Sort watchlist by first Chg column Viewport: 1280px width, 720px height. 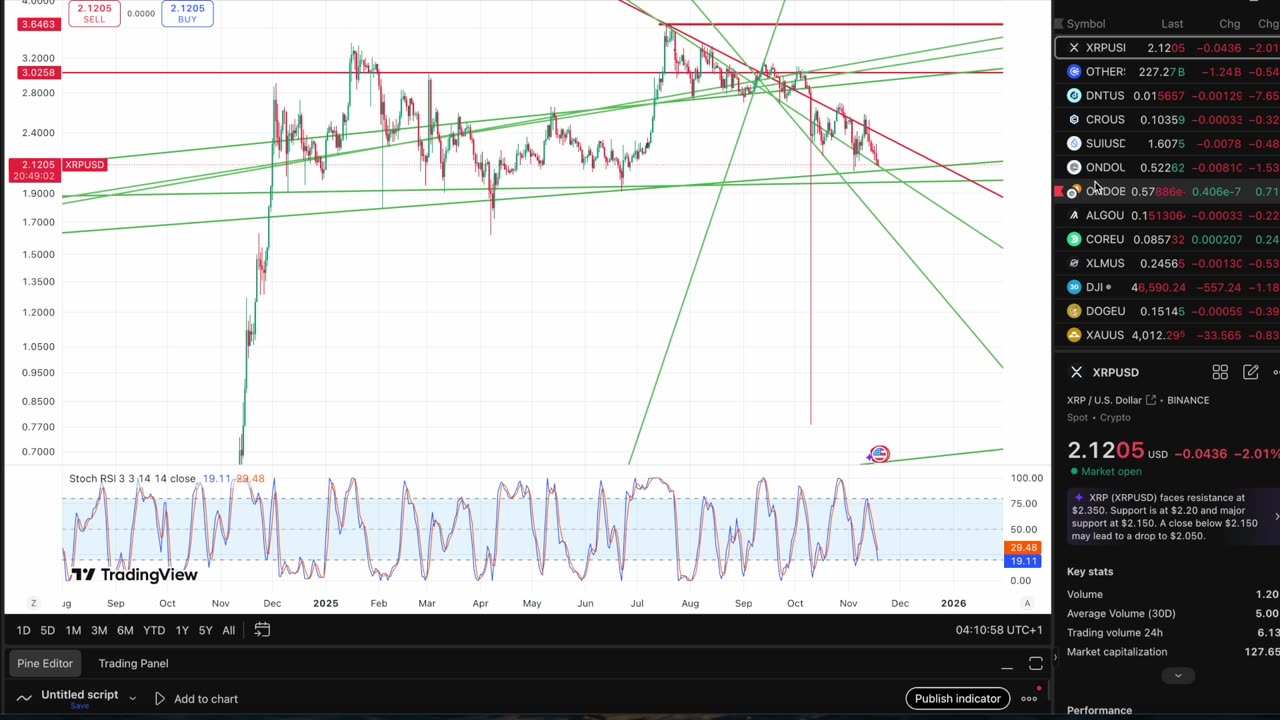pos(1229,24)
